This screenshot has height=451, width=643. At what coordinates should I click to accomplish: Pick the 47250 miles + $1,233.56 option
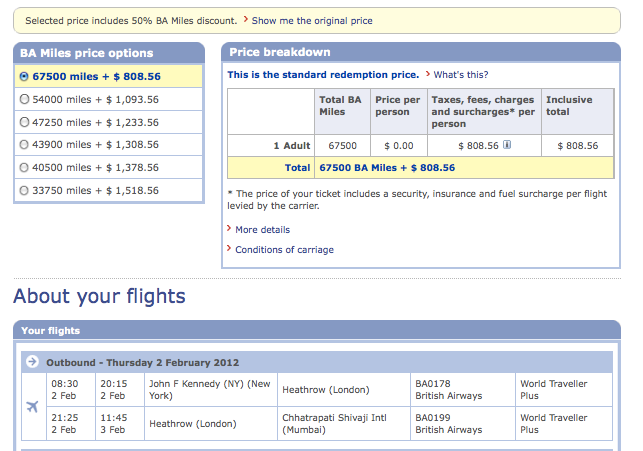coord(25,122)
